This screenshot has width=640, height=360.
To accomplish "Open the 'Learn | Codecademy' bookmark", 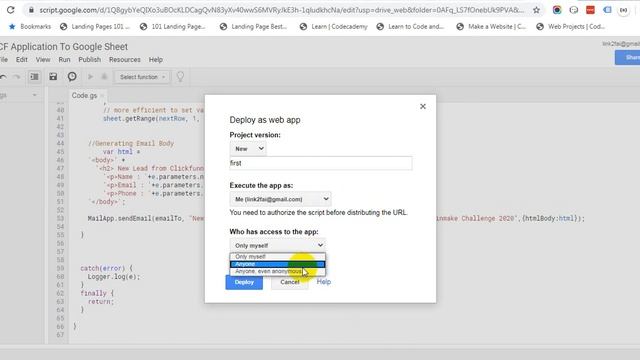I will [333, 27].
